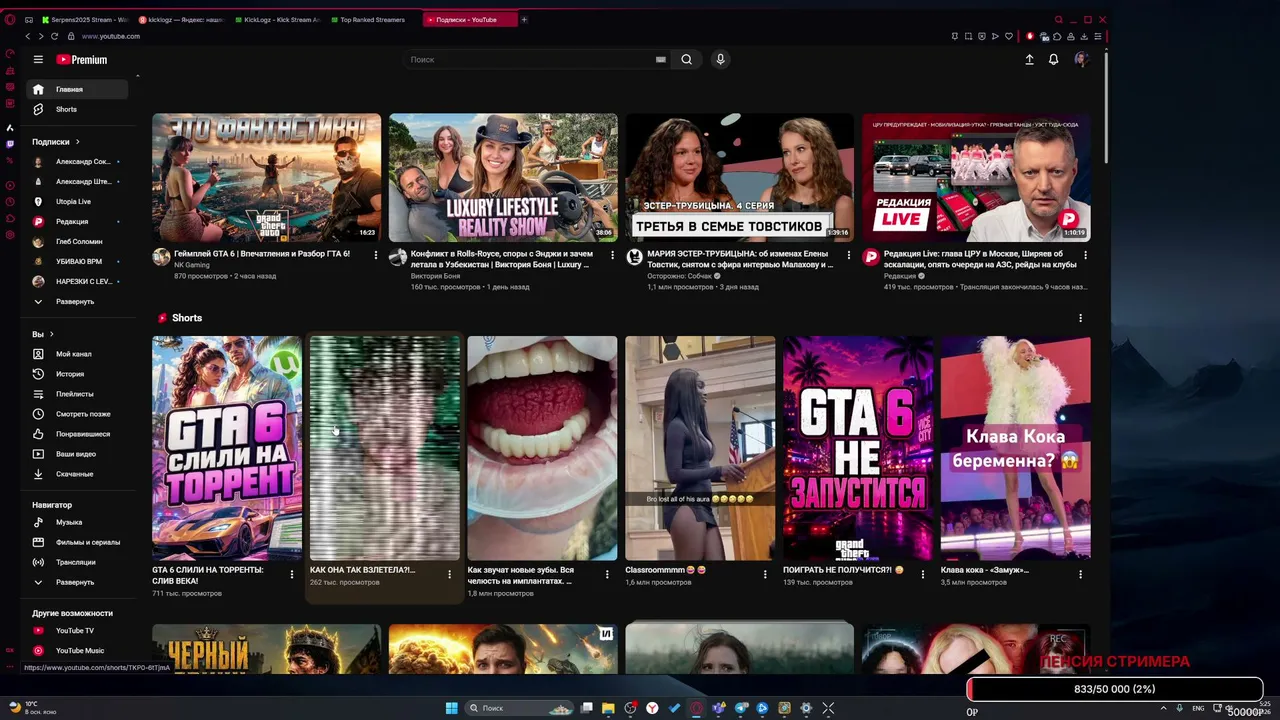Click the browser address bar URL
1280x720 pixels.
(x=110, y=36)
